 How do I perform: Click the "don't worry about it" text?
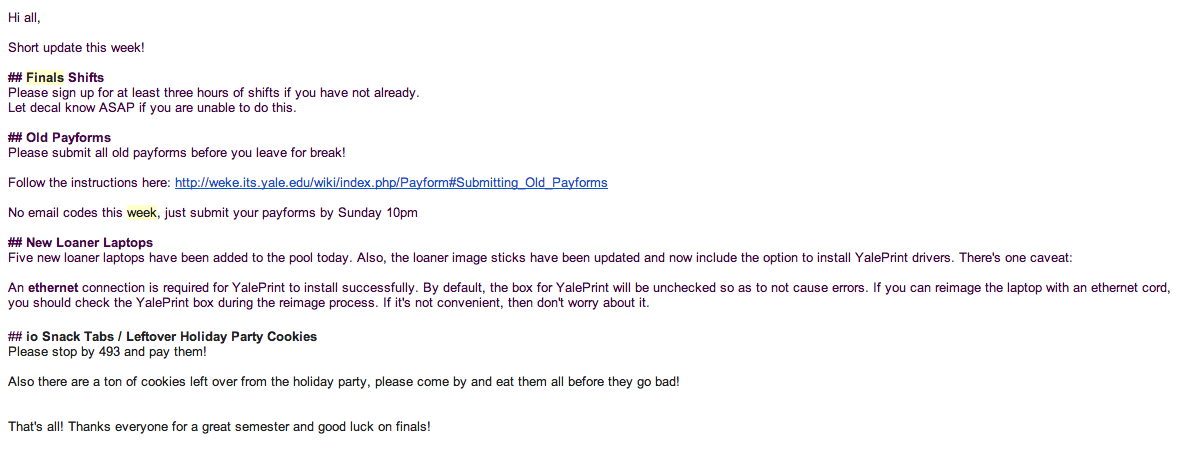click(592, 303)
